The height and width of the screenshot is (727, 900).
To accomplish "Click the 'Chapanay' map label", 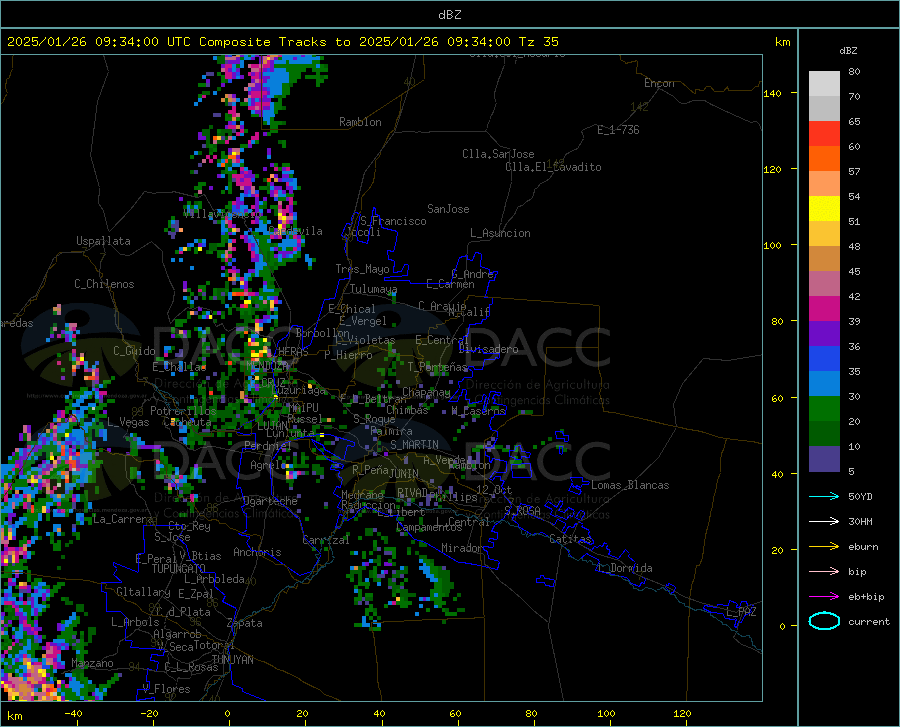I will coord(426,392).
